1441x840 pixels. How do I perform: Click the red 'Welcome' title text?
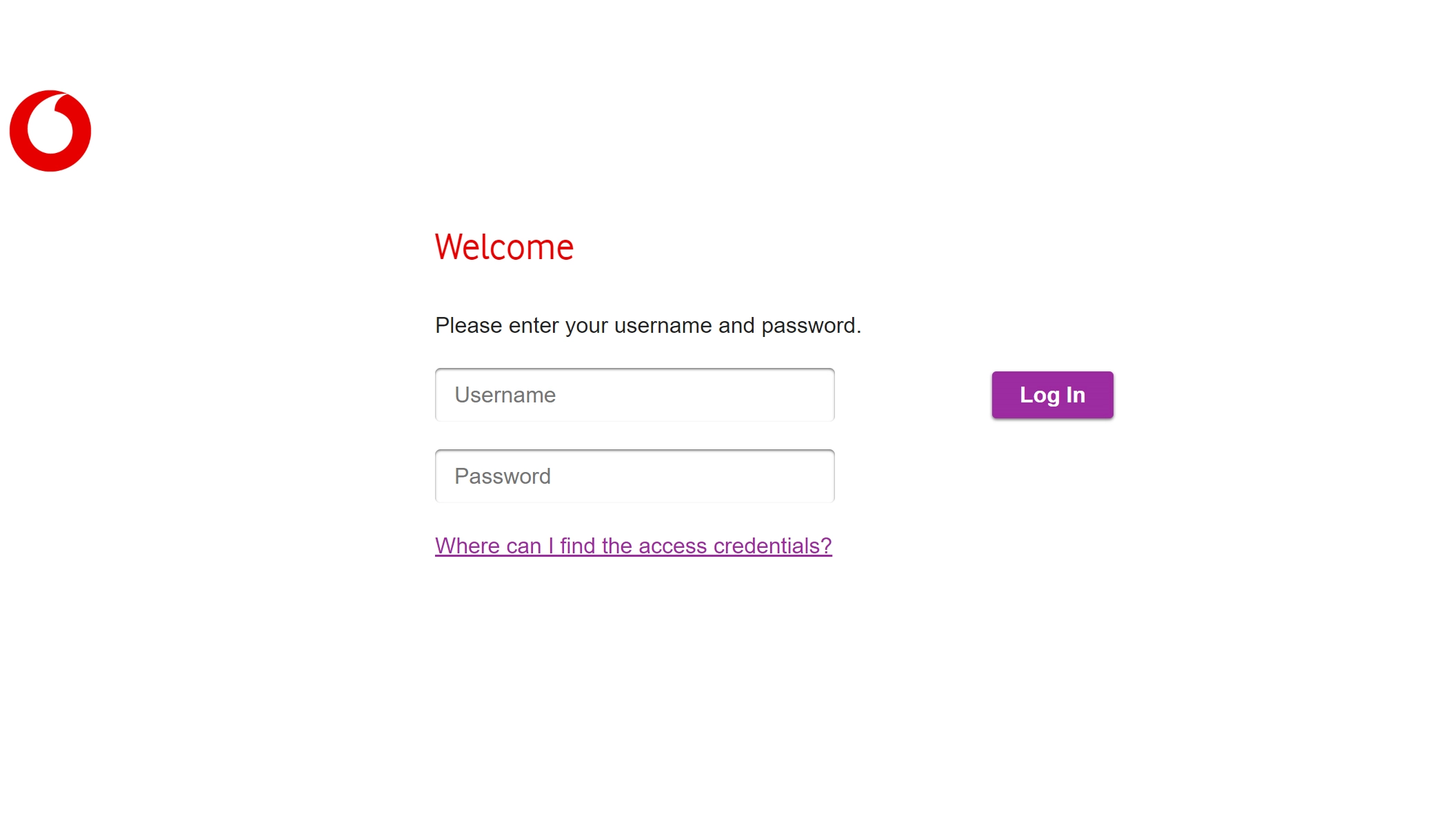(x=504, y=247)
